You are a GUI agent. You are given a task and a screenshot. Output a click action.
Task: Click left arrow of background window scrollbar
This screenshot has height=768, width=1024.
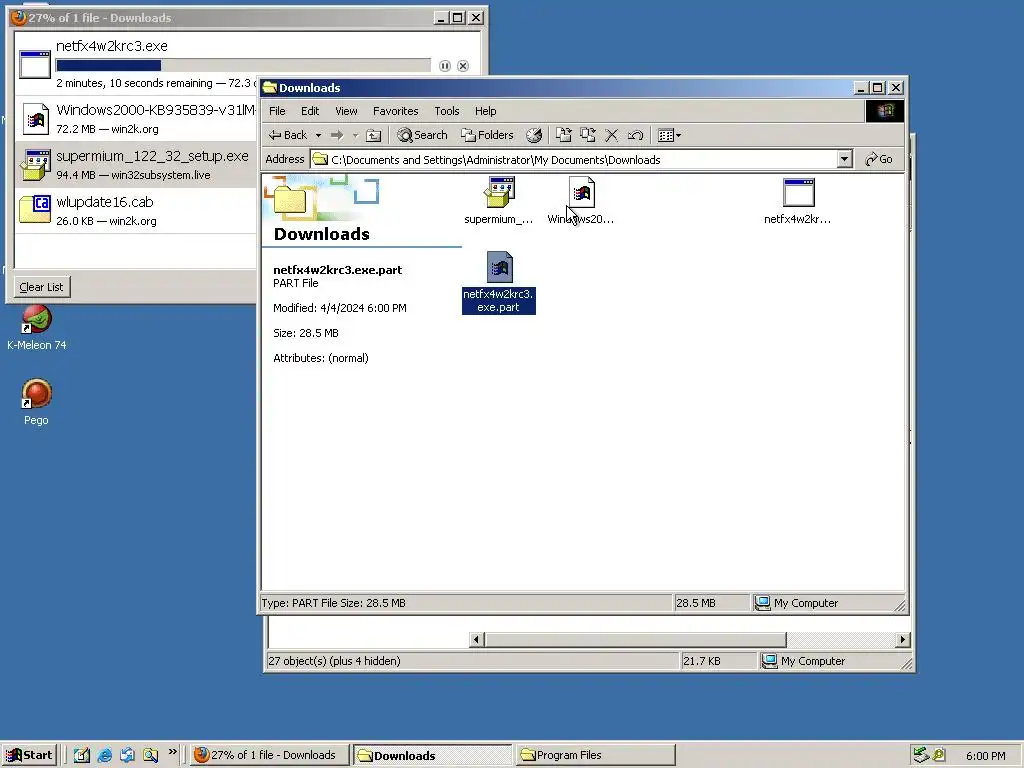tap(476, 639)
